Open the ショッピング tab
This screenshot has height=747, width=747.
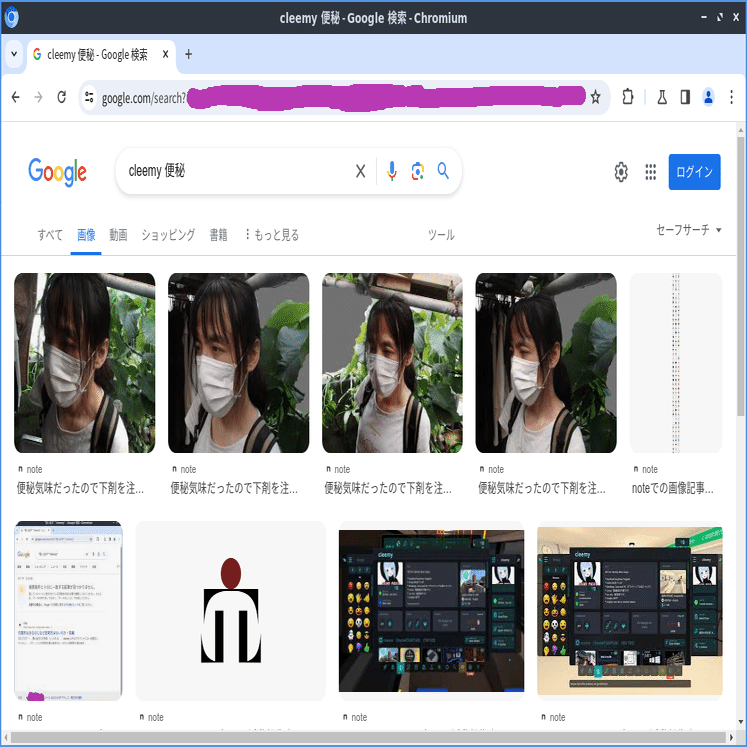(168, 235)
